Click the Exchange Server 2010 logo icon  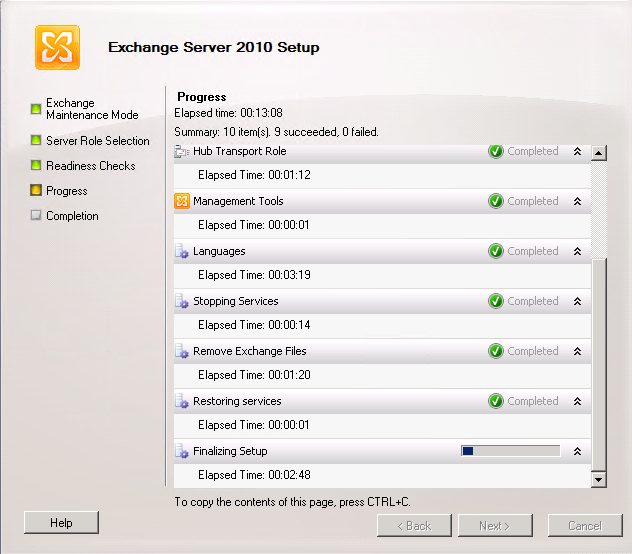pos(57,47)
